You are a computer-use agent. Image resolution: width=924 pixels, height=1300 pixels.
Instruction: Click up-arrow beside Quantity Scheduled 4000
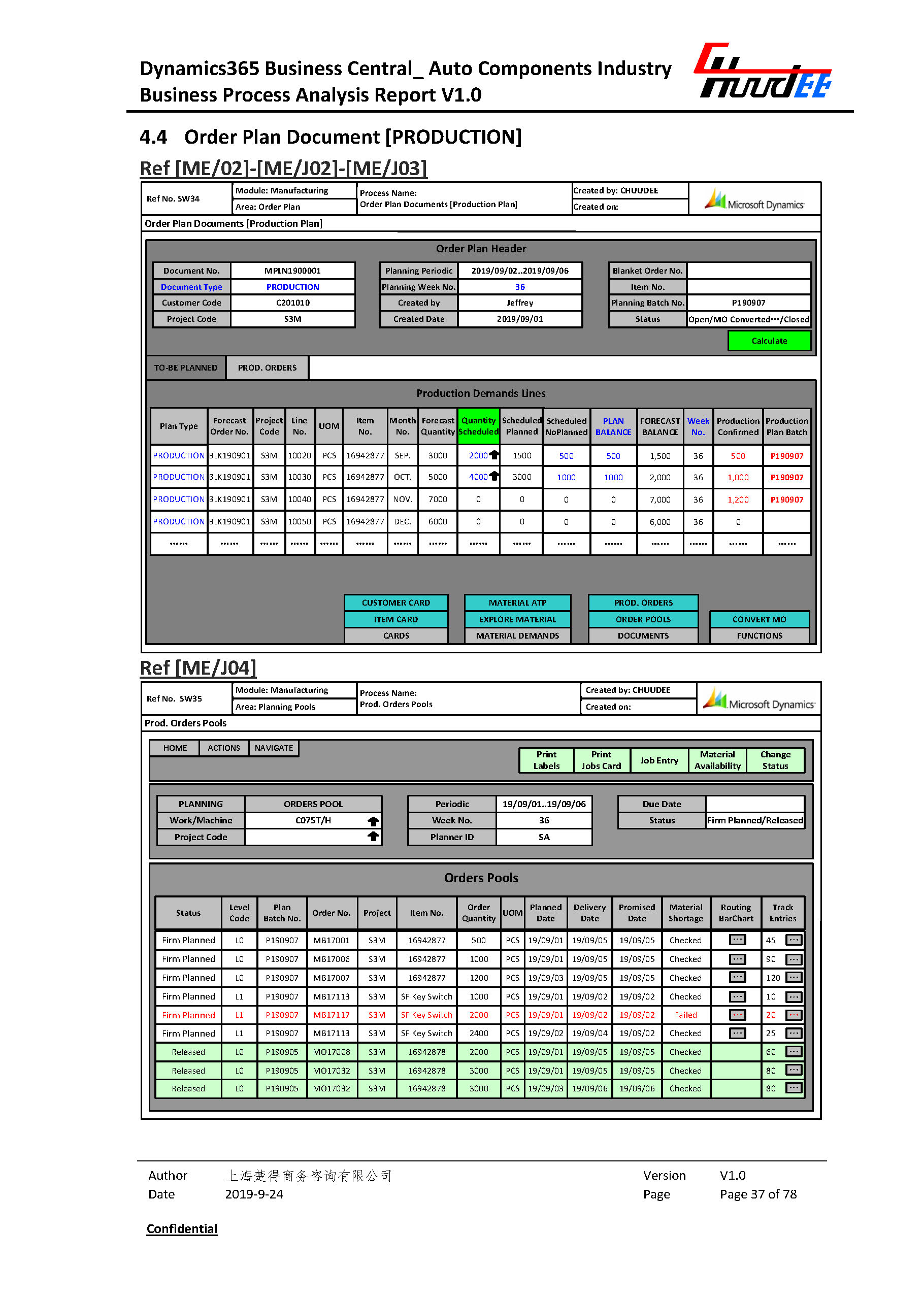[494, 476]
